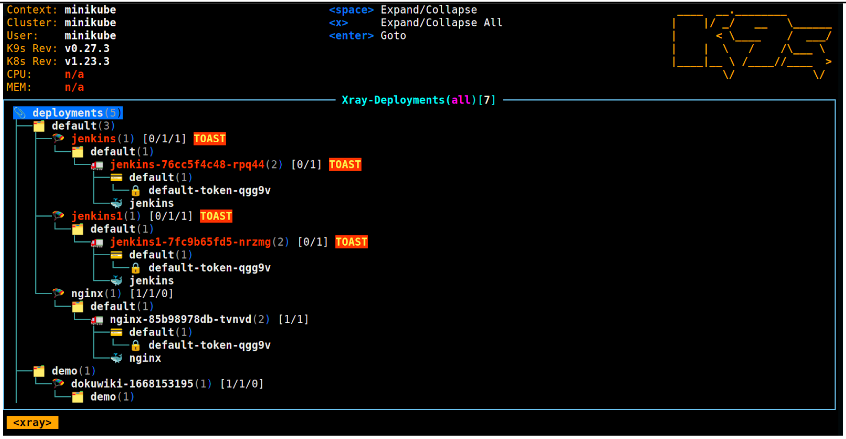Click the dokuwiki-1668153195 deployment icon
Image resolution: width=846 pixels, height=439 pixels.
[58, 384]
